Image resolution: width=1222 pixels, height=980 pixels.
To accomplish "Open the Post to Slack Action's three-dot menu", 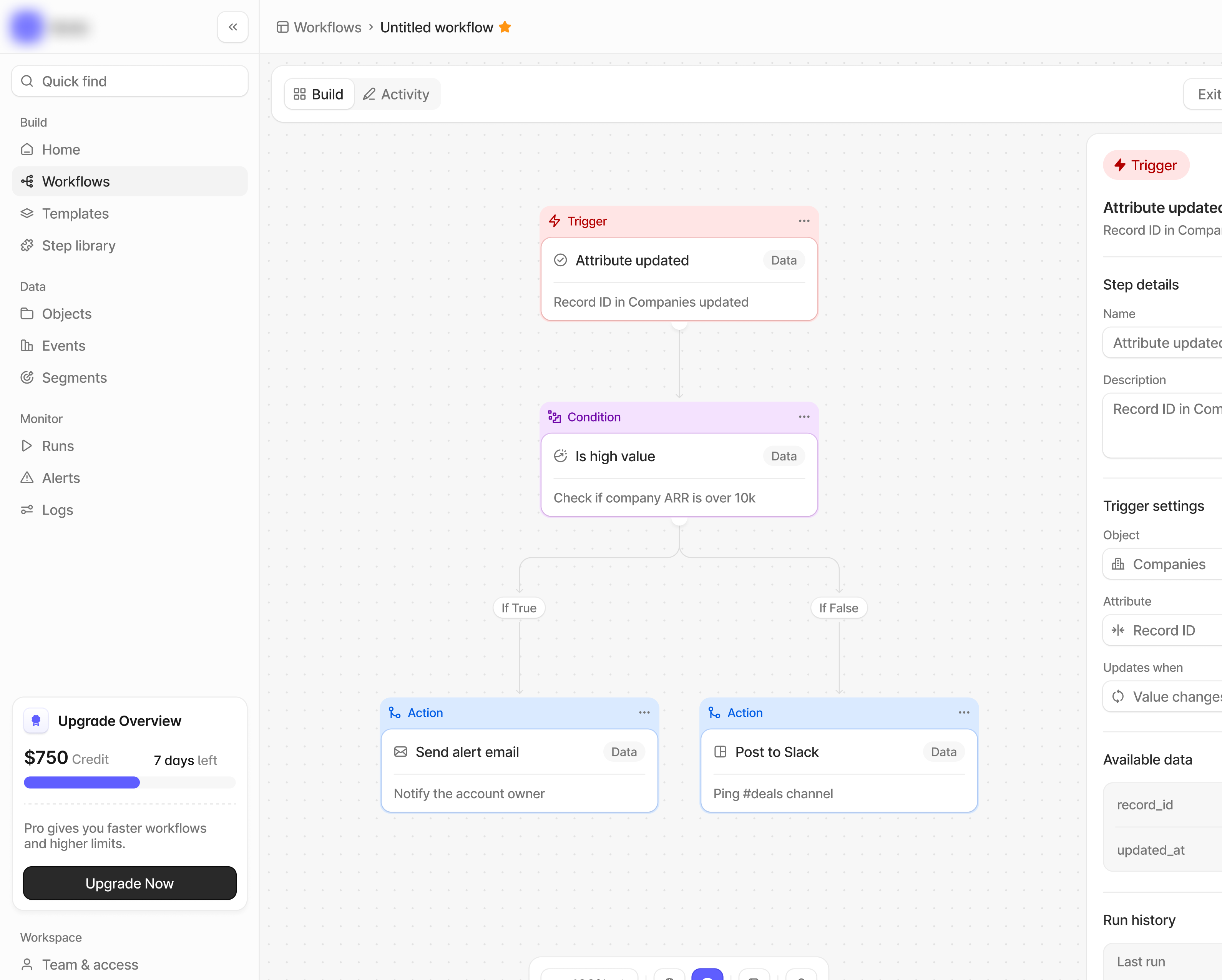I will [x=963, y=713].
